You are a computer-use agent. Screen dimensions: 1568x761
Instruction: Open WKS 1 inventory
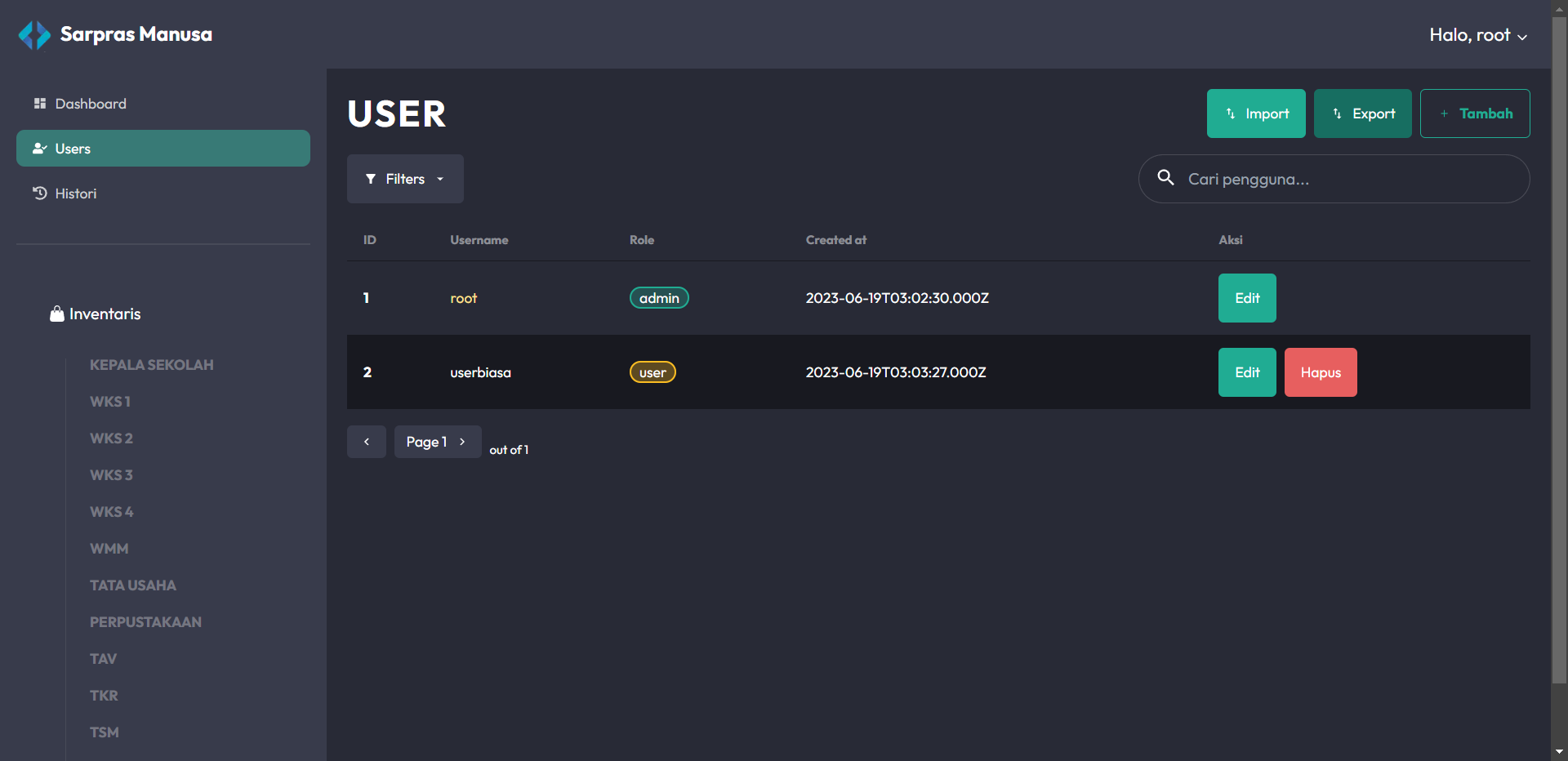[x=110, y=402]
